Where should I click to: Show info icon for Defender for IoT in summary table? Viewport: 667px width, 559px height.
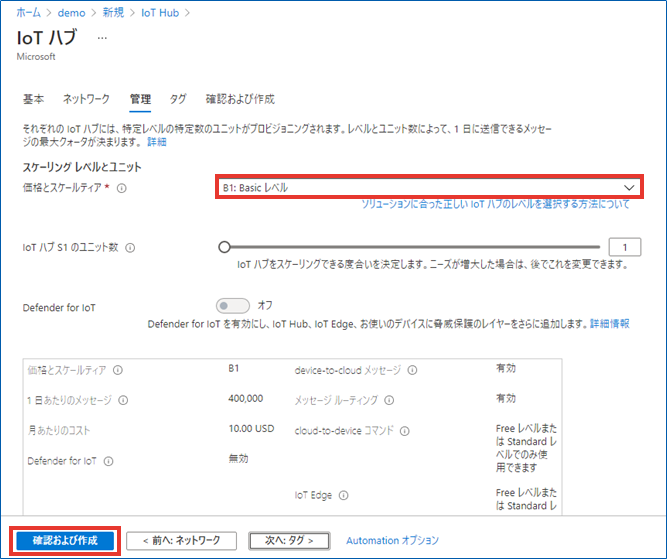coord(108,461)
